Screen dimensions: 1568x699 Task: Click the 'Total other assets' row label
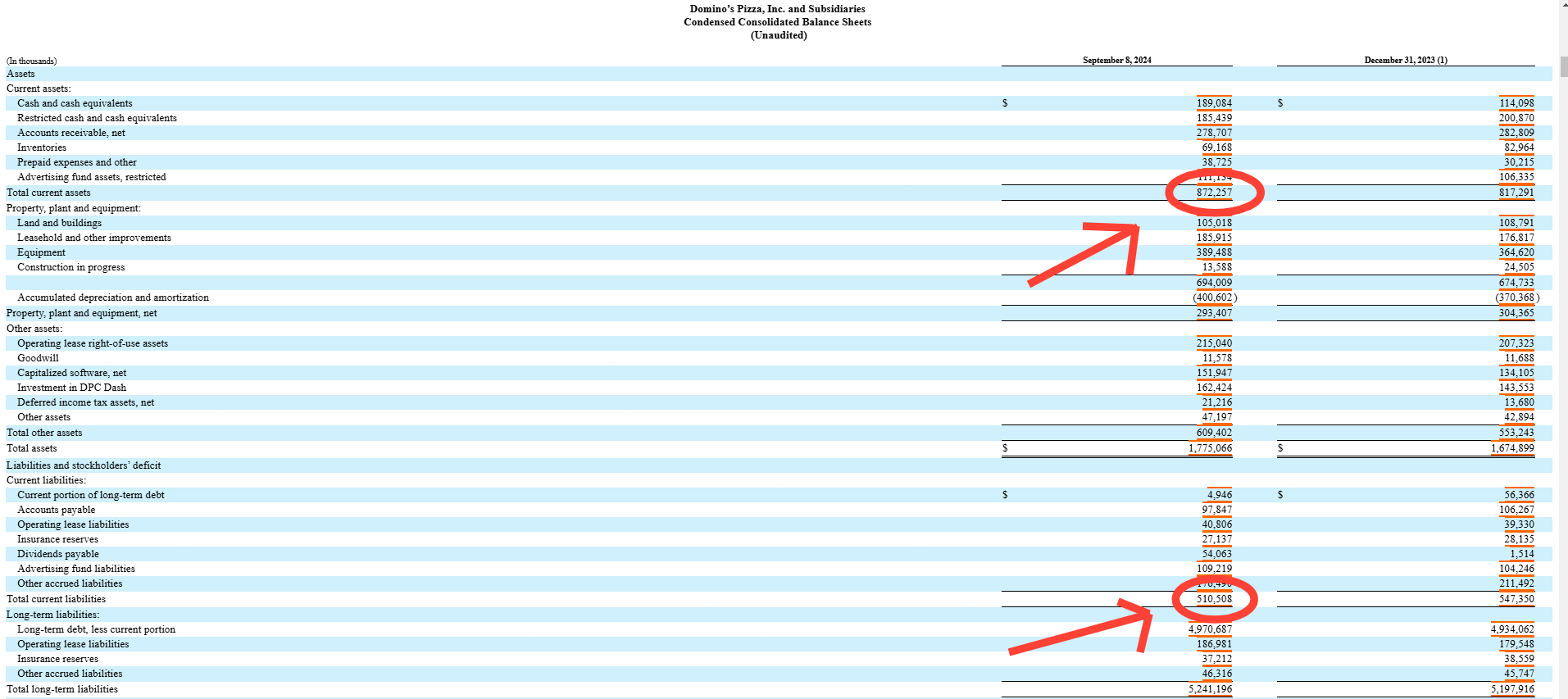point(44,433)
